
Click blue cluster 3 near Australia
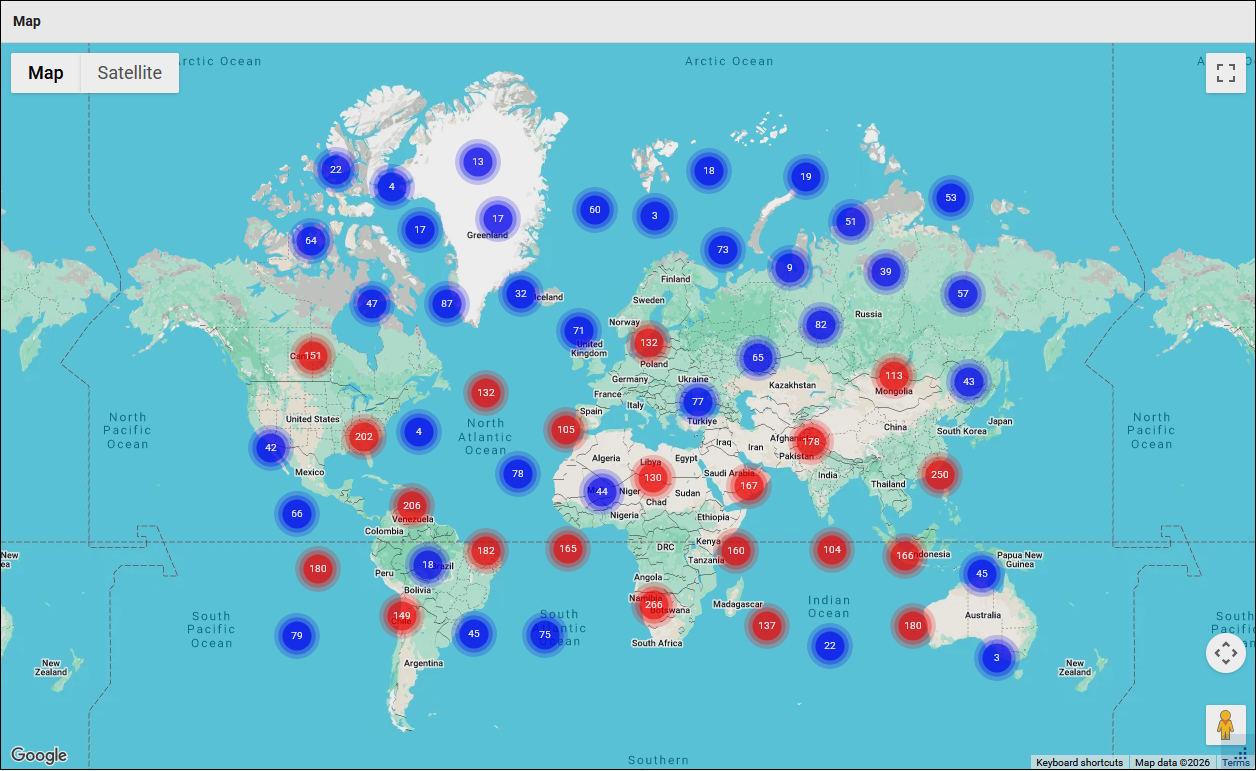[x=996, y=658]
